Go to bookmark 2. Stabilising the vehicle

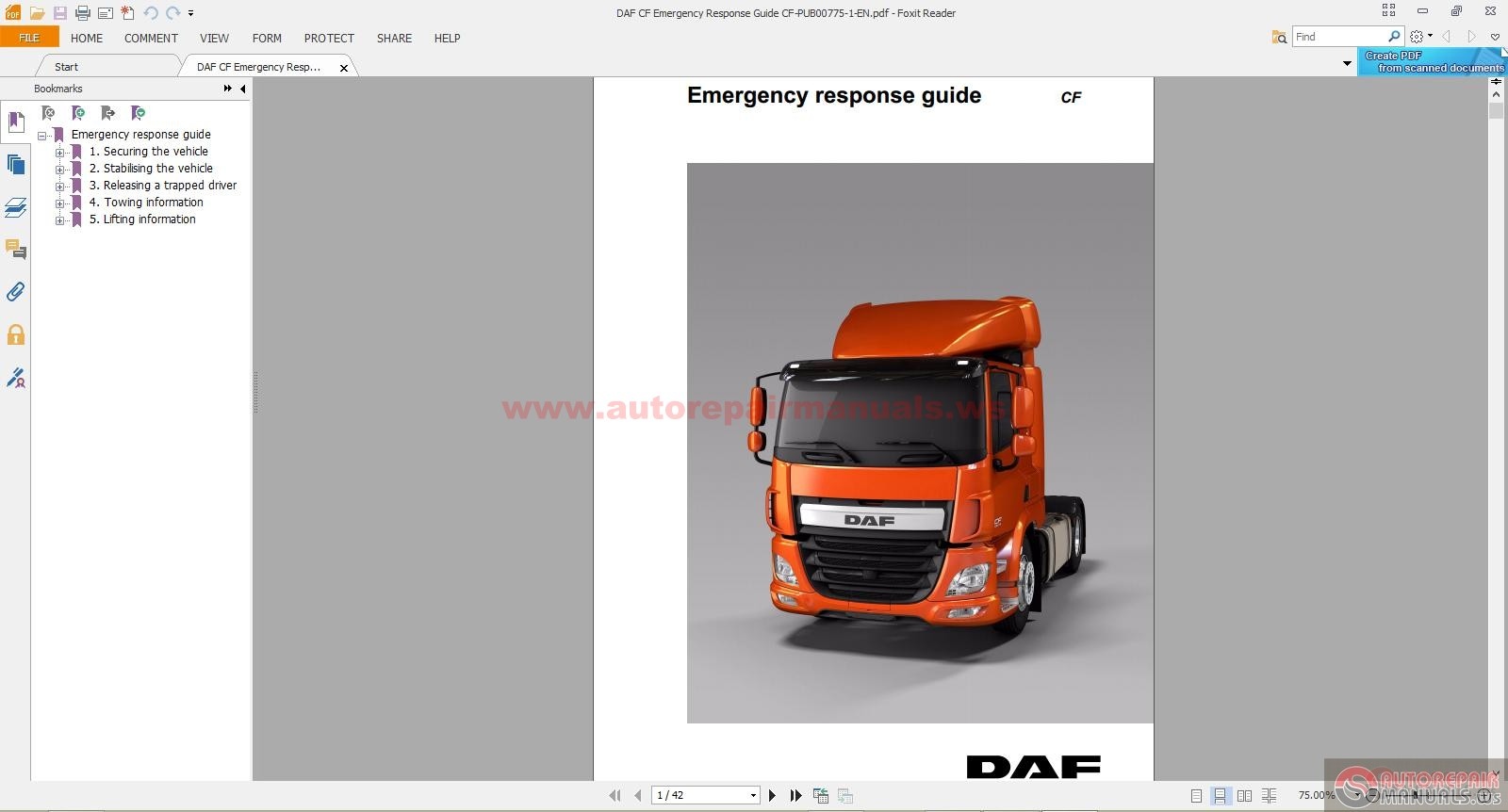pos(151,169)
